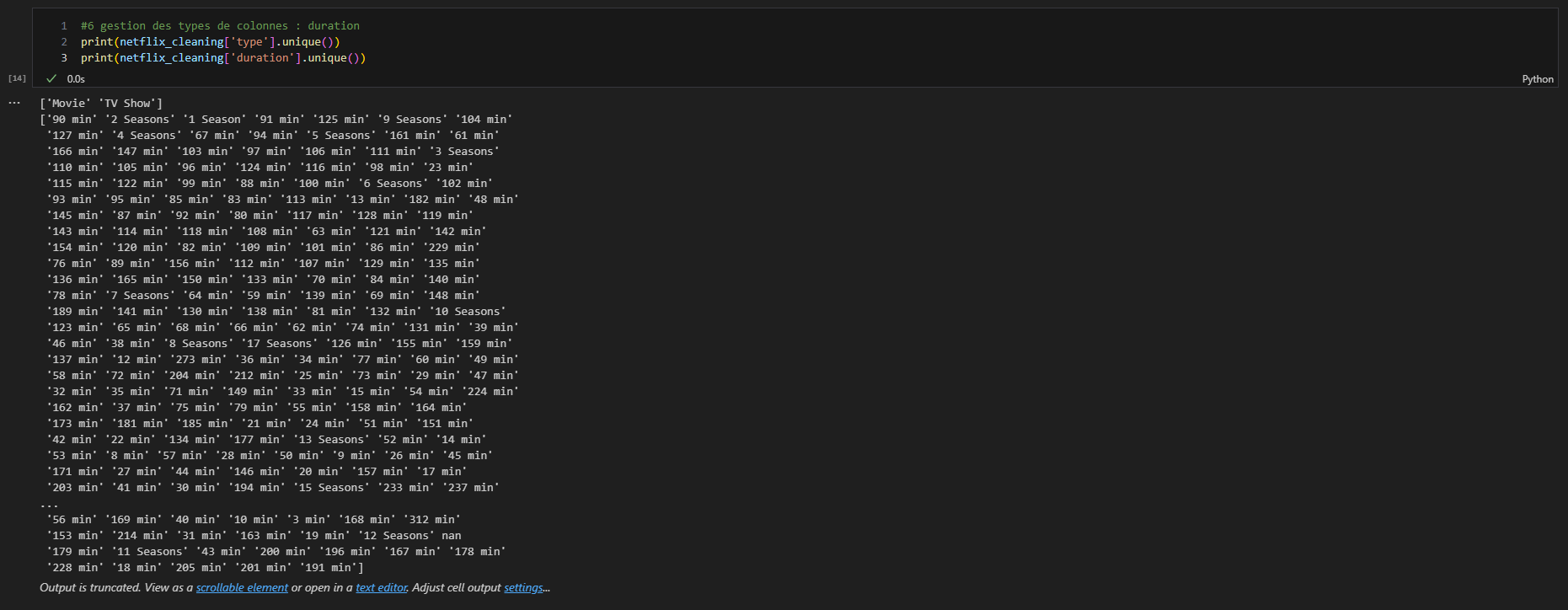This screenshot has width=1568, height=610.
Task: Open cell output settings link
Action: coord(523,588)
